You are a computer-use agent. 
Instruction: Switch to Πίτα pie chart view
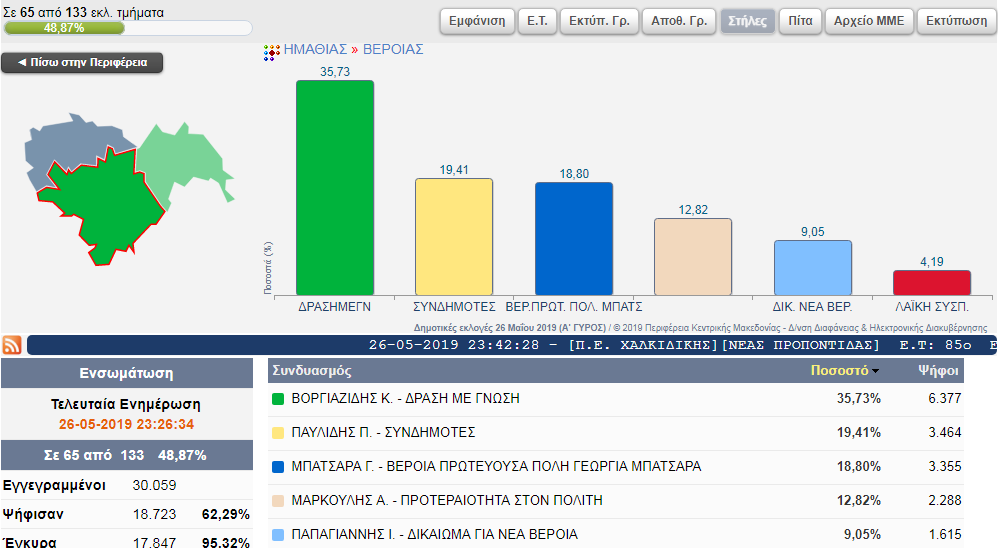pos(800,21)
